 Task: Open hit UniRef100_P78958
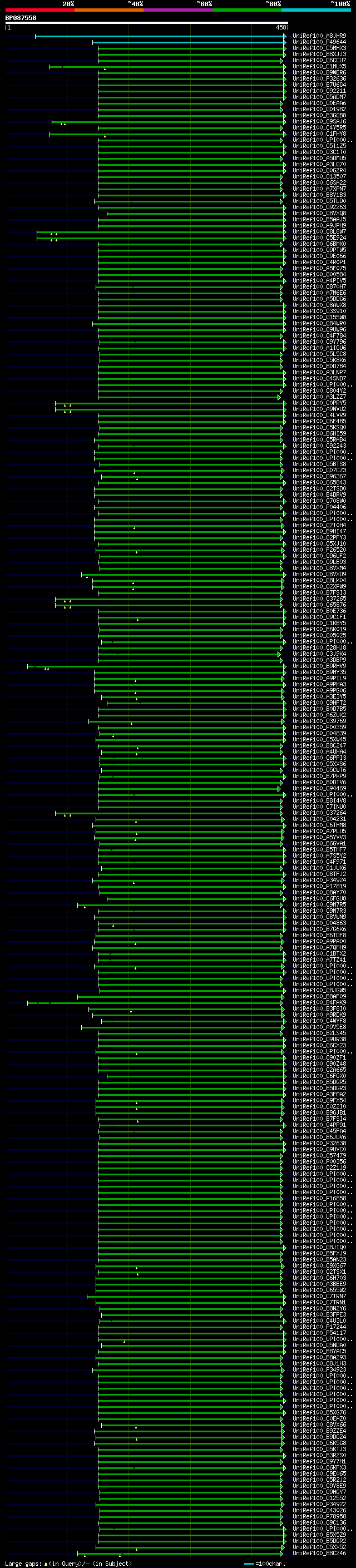coord(319,1516)
